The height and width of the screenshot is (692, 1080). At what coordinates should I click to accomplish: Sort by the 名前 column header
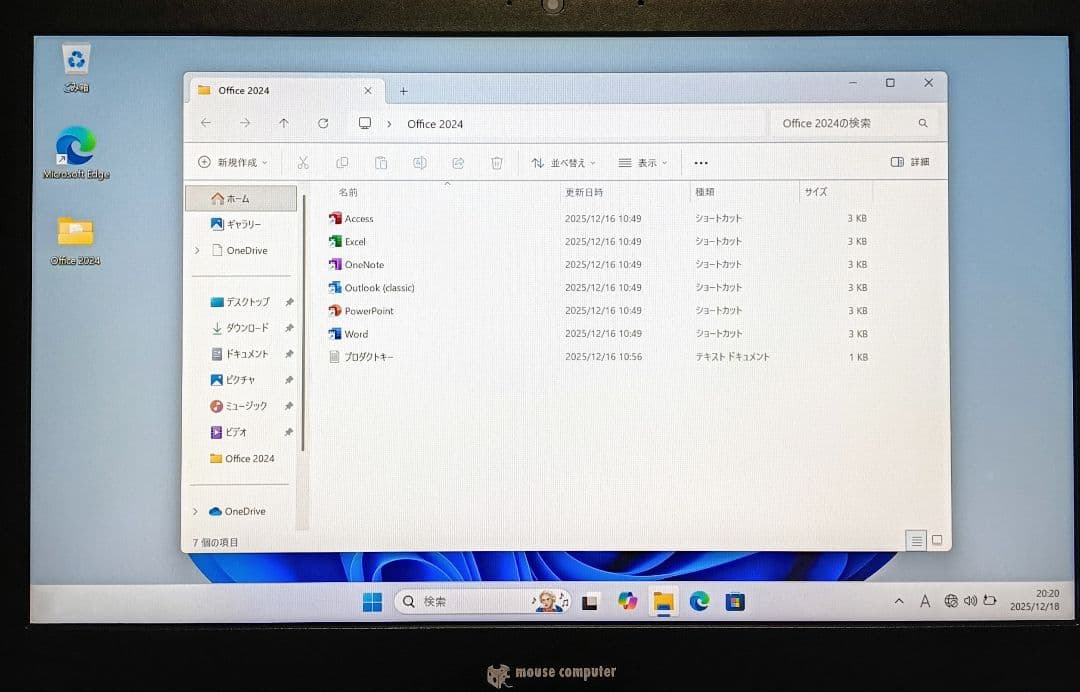[348, 192]
